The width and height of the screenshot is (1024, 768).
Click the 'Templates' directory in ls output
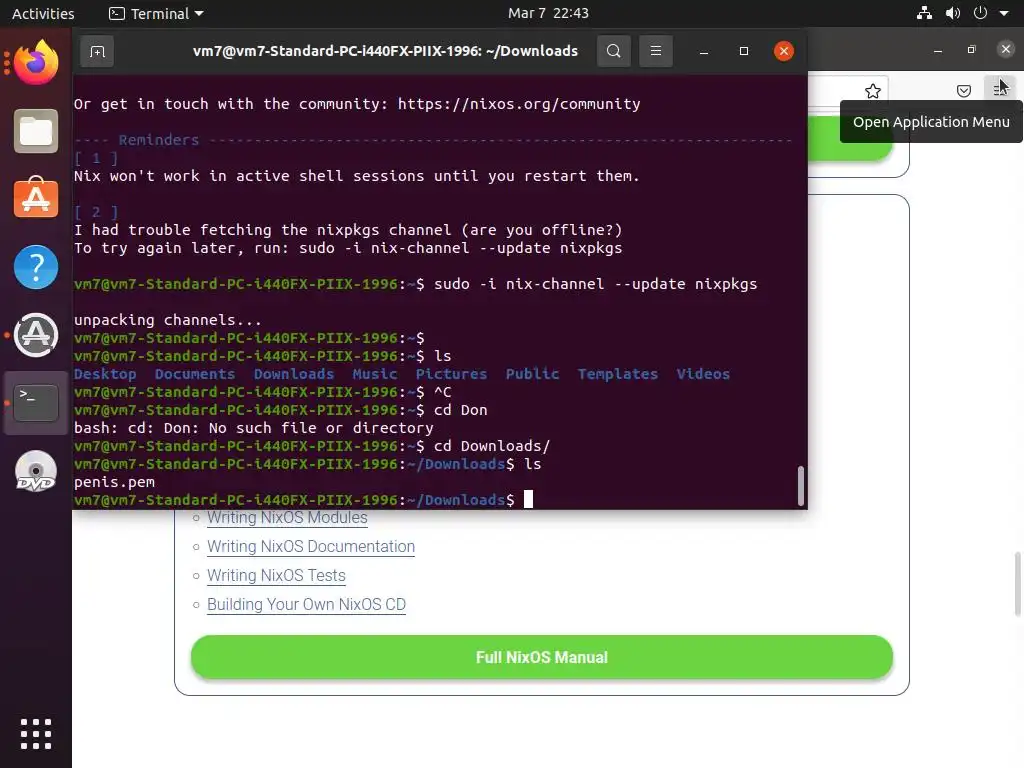pos(618,374)
